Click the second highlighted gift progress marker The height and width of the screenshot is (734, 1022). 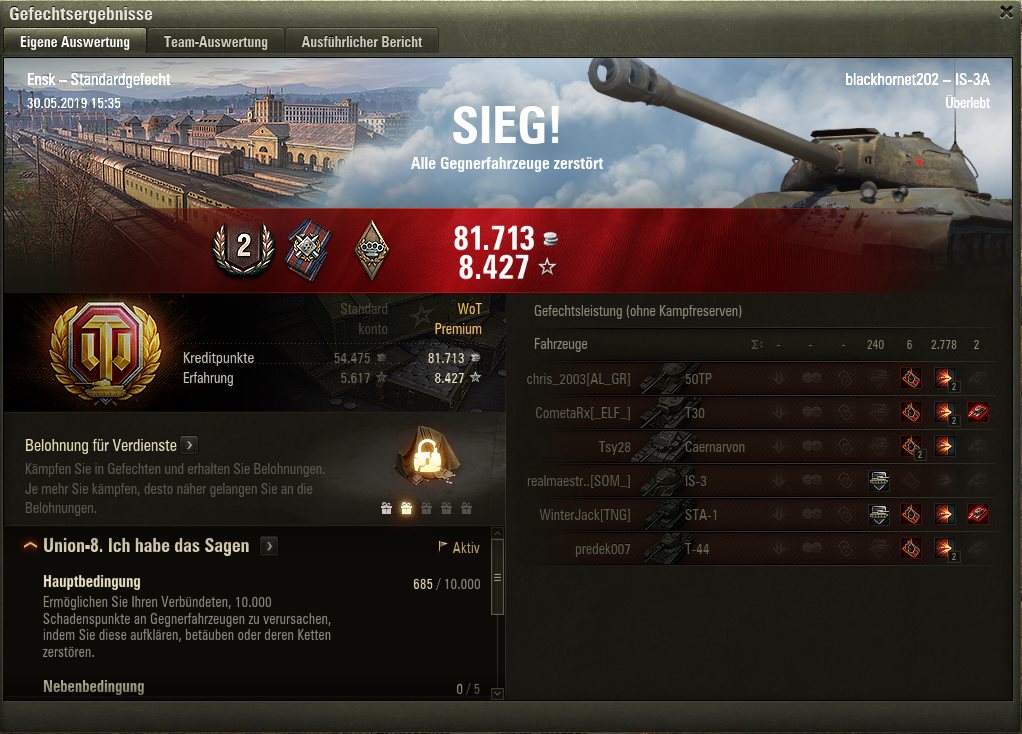[406, 508]
